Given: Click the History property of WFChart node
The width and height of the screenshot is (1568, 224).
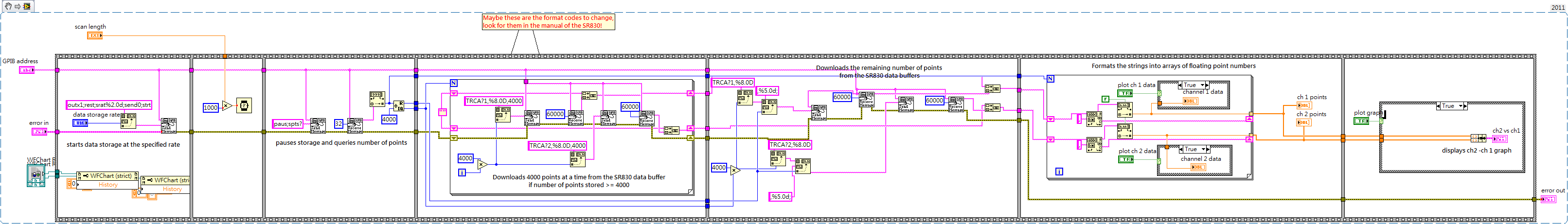Looking at the screenshot, I should coord(108,185).
